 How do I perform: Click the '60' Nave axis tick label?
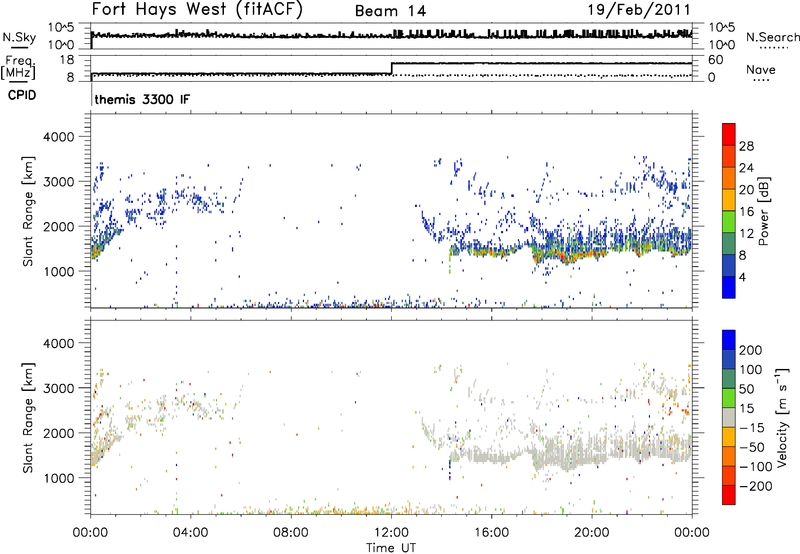tap(716, 60)
